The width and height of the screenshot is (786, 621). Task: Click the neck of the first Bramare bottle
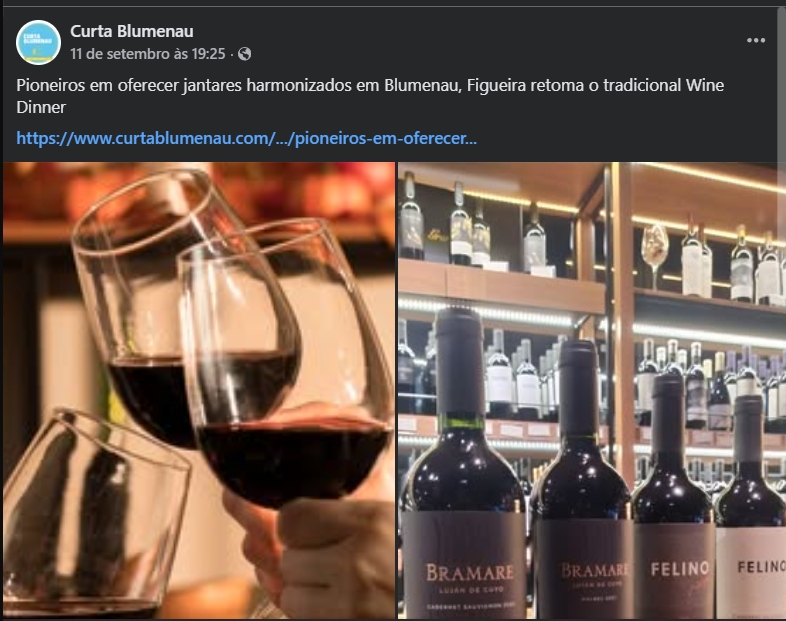tap(460, 363)
